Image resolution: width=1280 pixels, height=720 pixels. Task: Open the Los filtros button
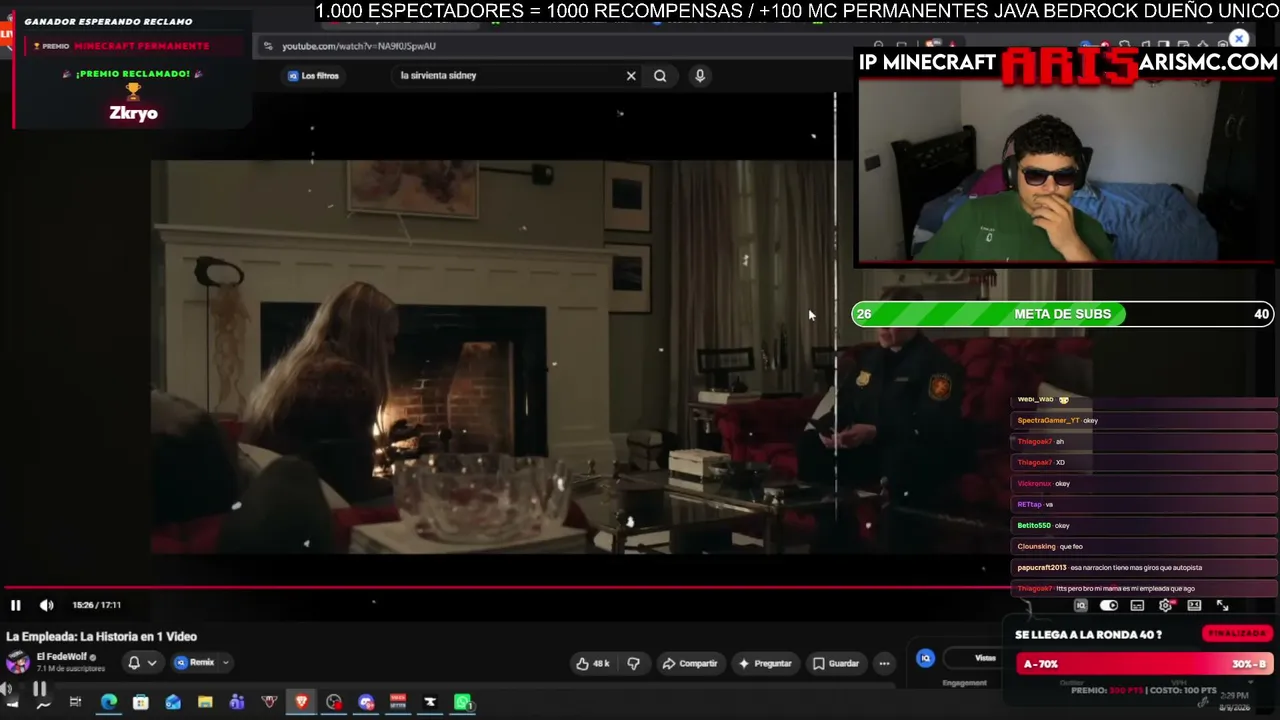(314, 76)
